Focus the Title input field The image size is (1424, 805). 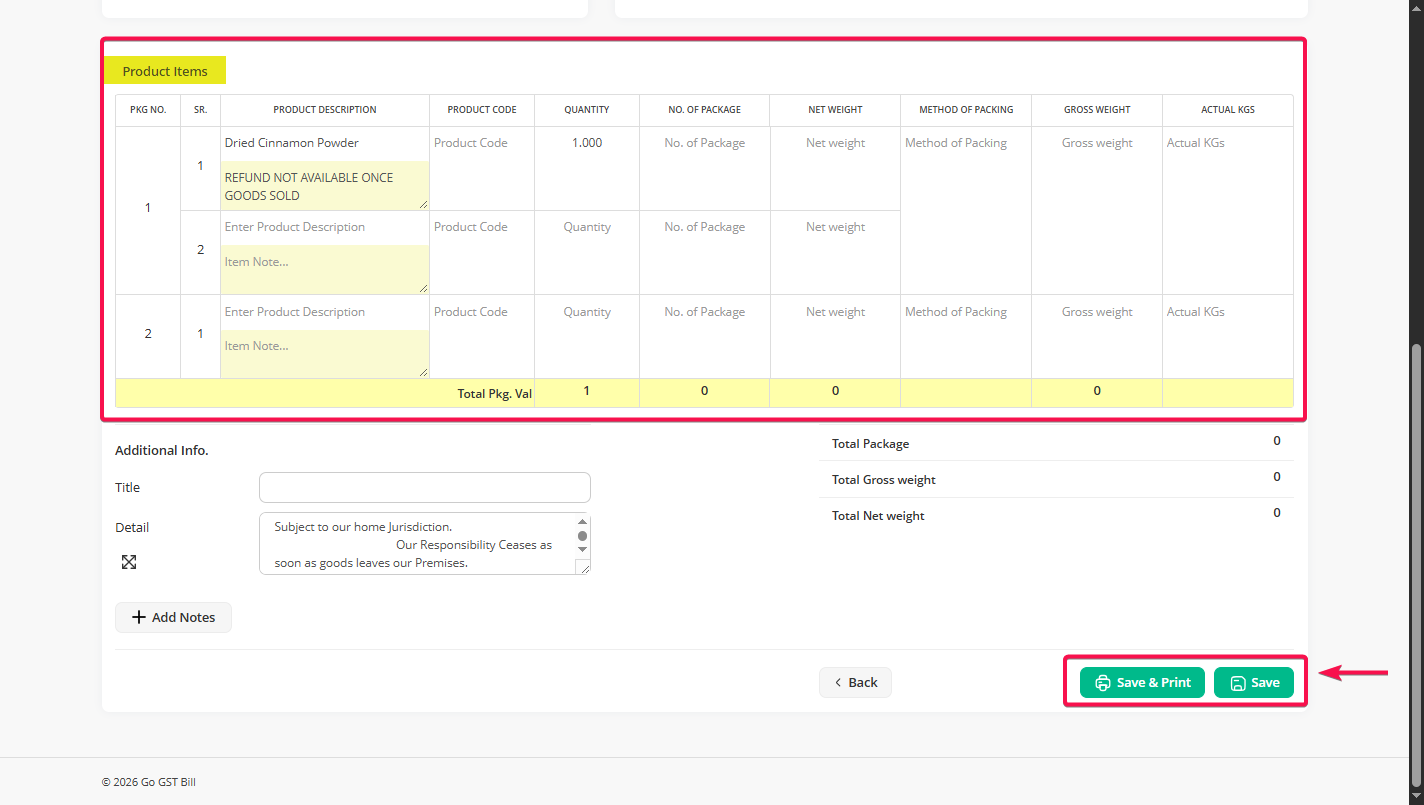click(424, 488)
